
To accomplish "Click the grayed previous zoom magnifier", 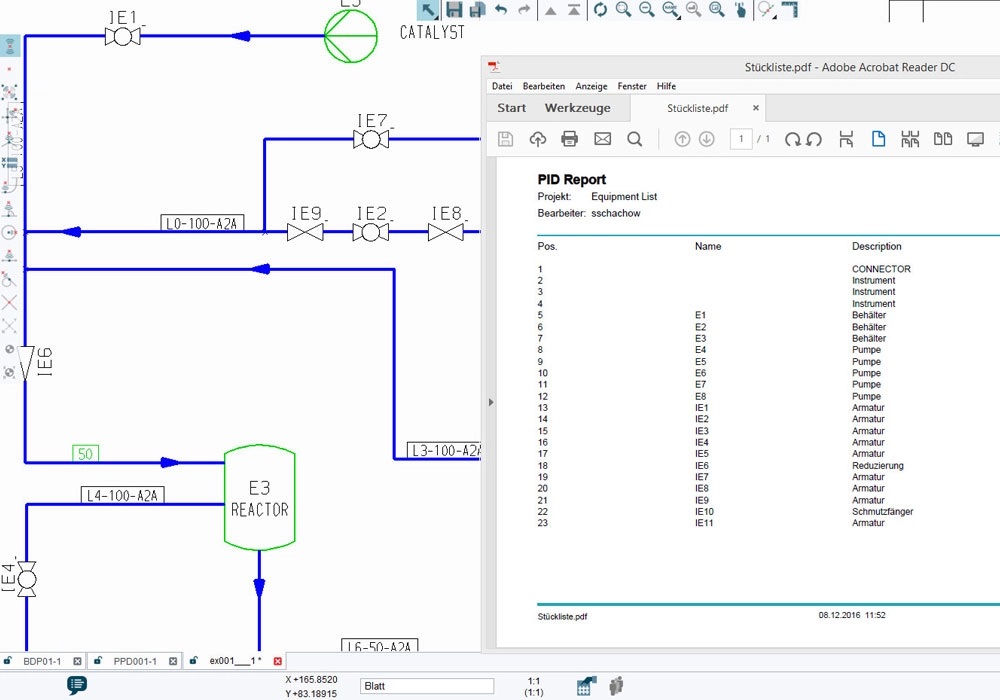I will coord(693,9).
